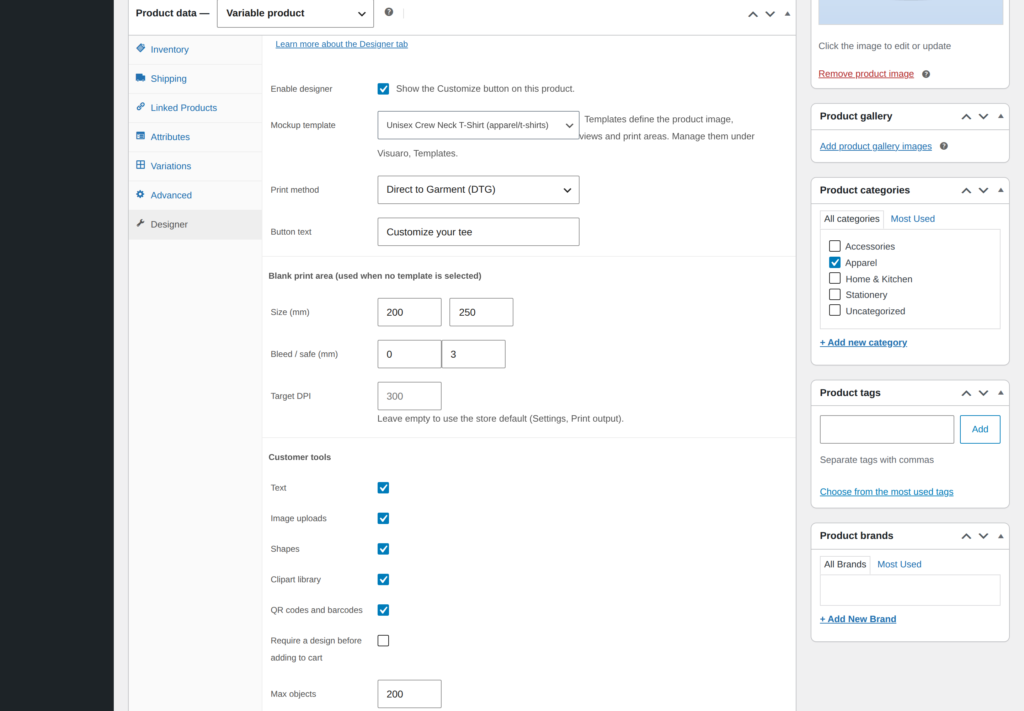Click the Max objects field
The width and height of the screenshot is (1024, 711).
pyautogui.click(x=409, y=694)
